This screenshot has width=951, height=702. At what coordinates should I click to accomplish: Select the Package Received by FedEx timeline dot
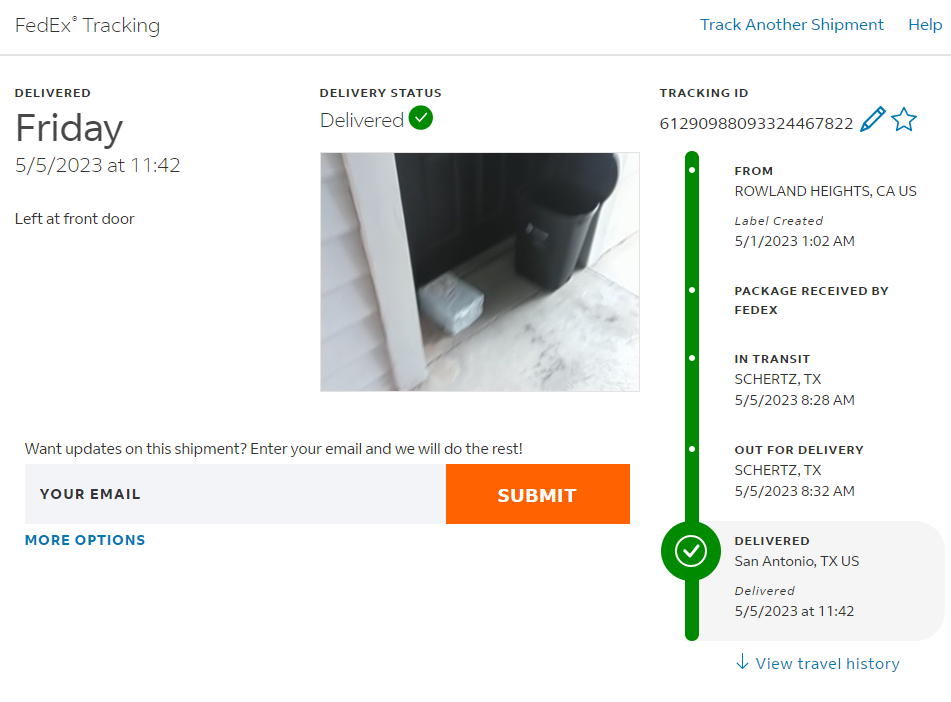tap(692, 290)
